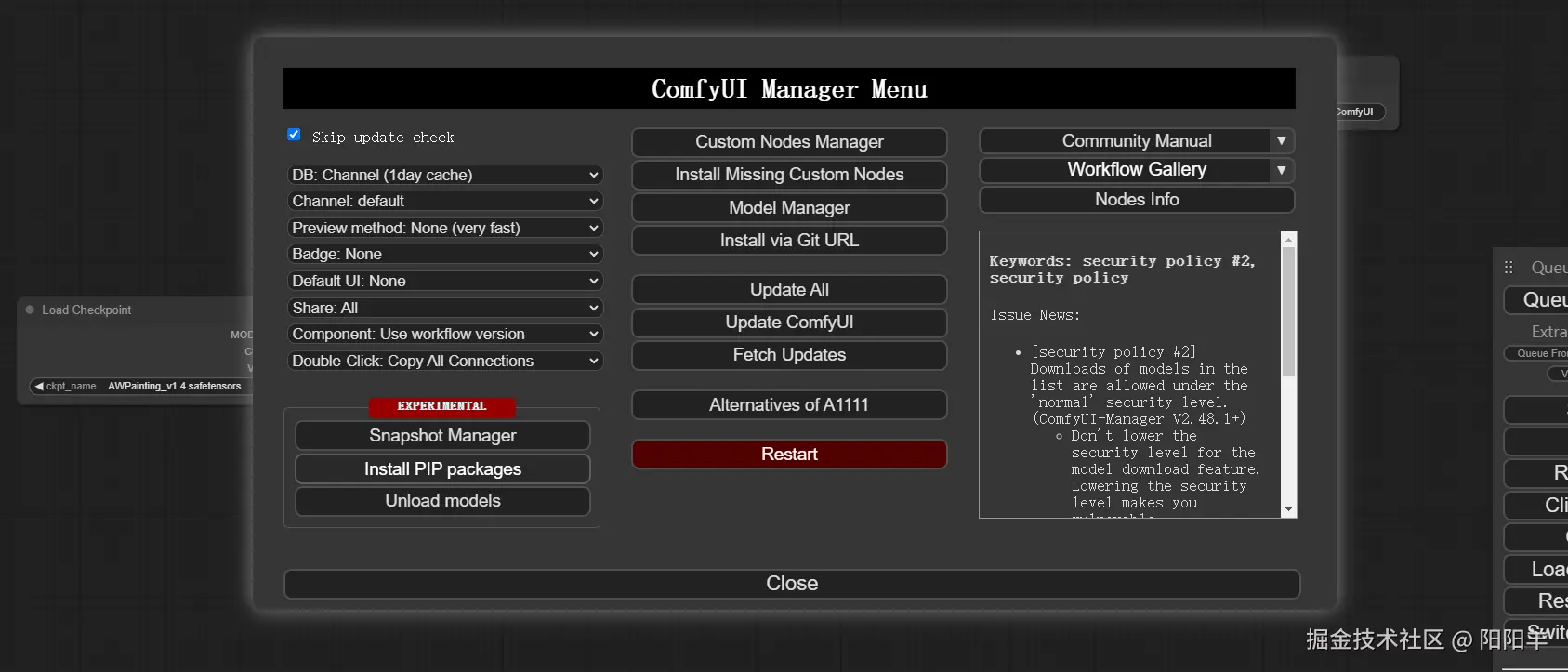Open Alternatives of A1111
Image resolution: width=1568 pixels, height=672 pixels.
[789, 405]
